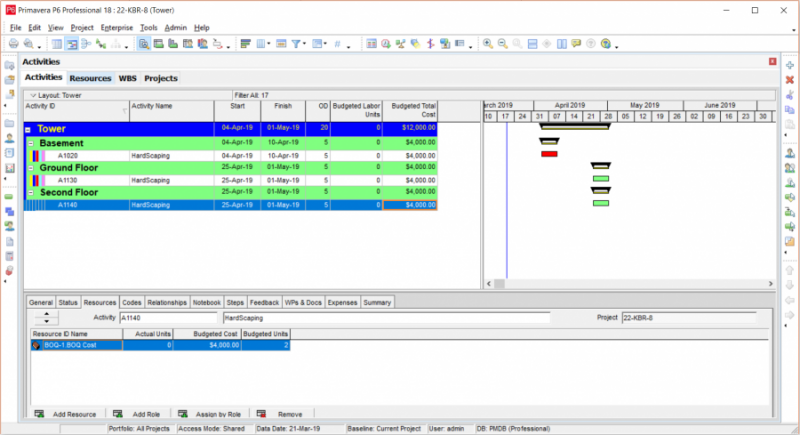Collapse the Basement WBS group
The image size is (800, 435).
coord(31,144)
